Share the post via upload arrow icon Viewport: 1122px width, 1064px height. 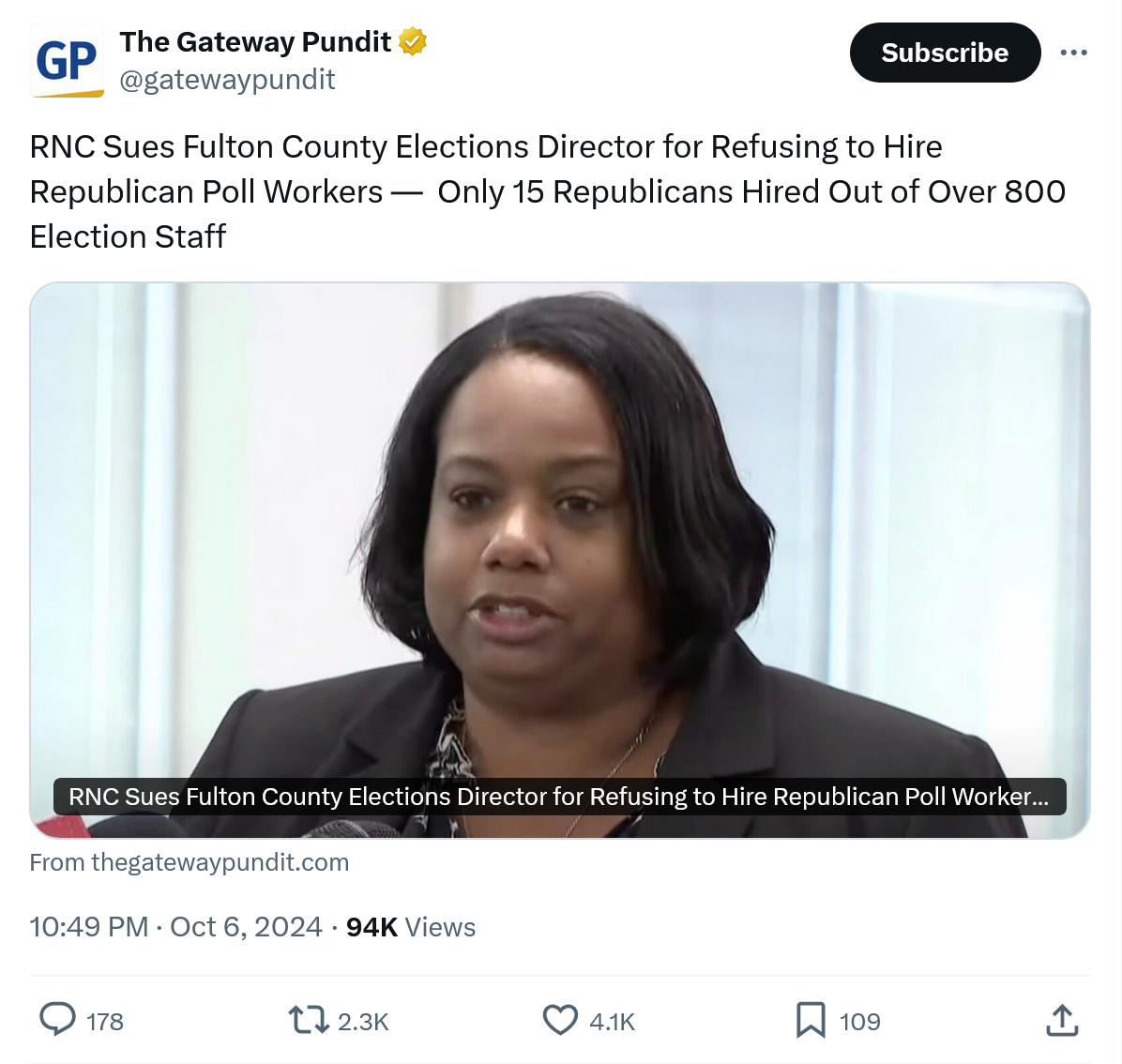(1062, 1020)
